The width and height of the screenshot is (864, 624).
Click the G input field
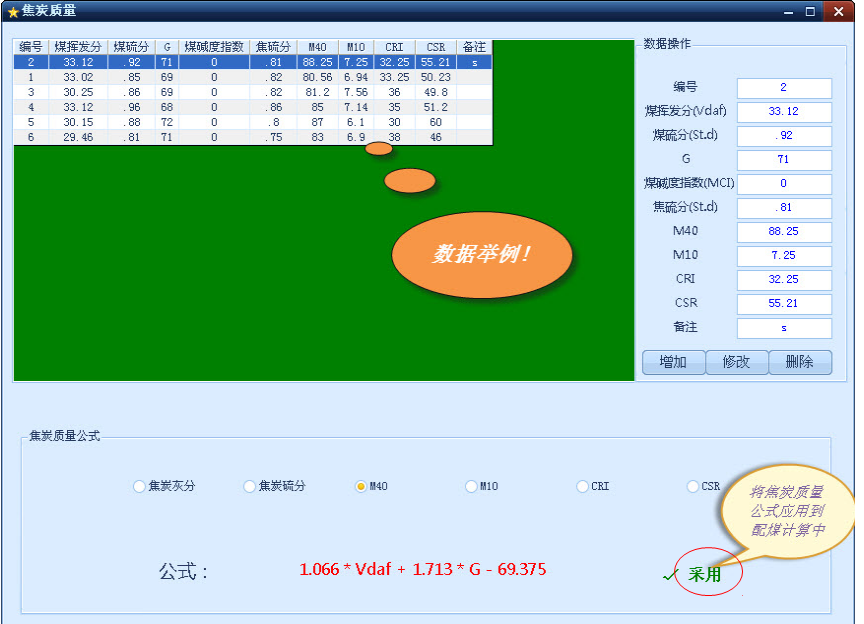click(x=784, y=160)
